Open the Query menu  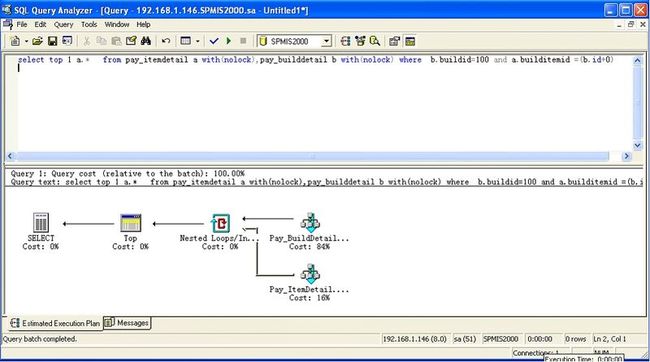tap(63, 24)
